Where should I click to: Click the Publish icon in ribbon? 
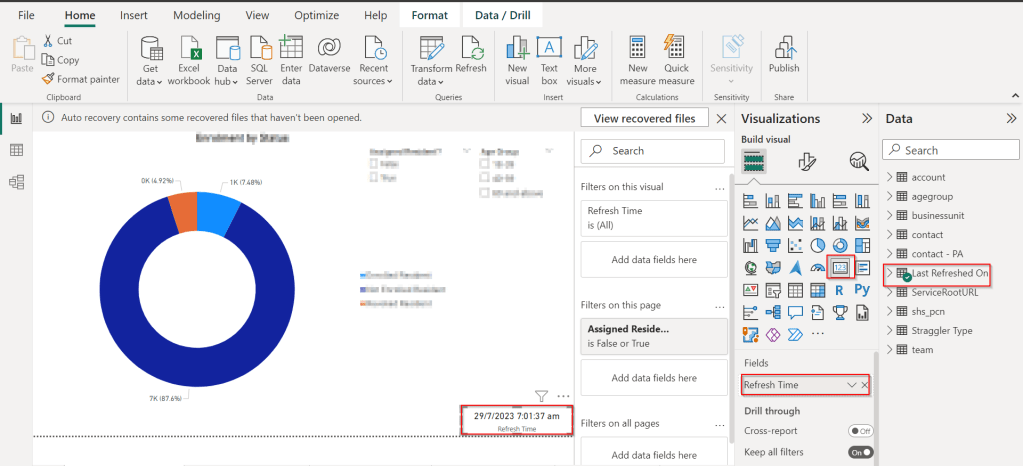click(x=784, y=48)
